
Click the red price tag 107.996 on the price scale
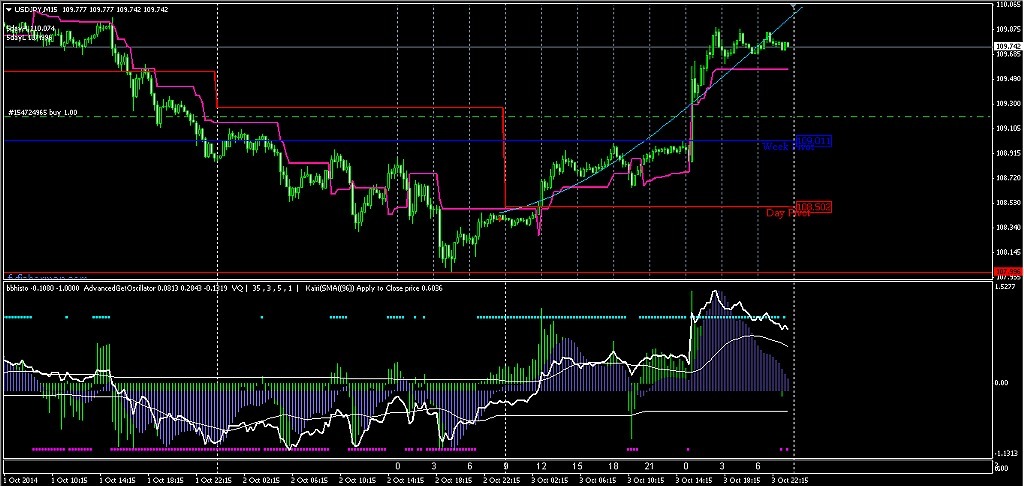click(1006, 271)
